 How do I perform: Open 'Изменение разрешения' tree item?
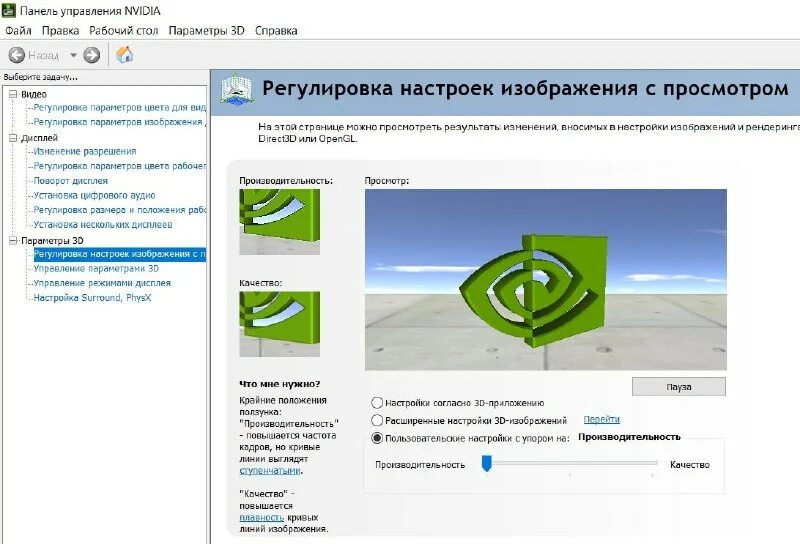(85, 151)
